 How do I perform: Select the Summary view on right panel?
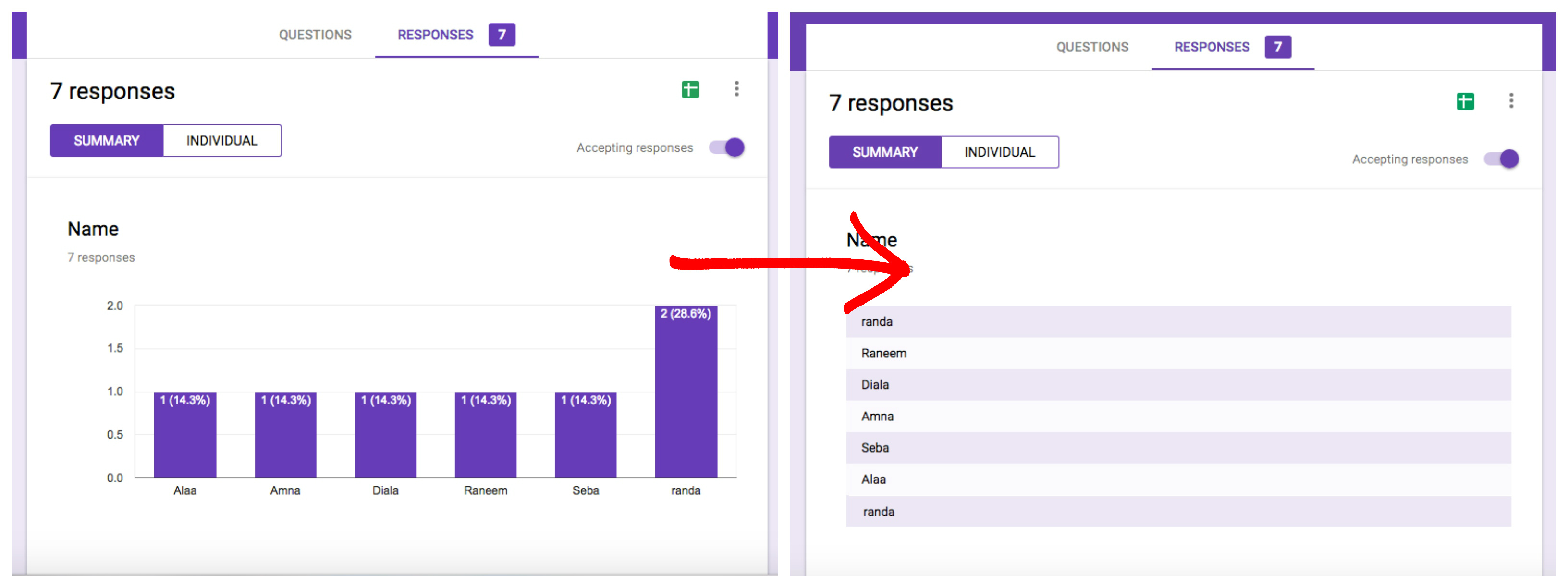(x=886, y=152)
